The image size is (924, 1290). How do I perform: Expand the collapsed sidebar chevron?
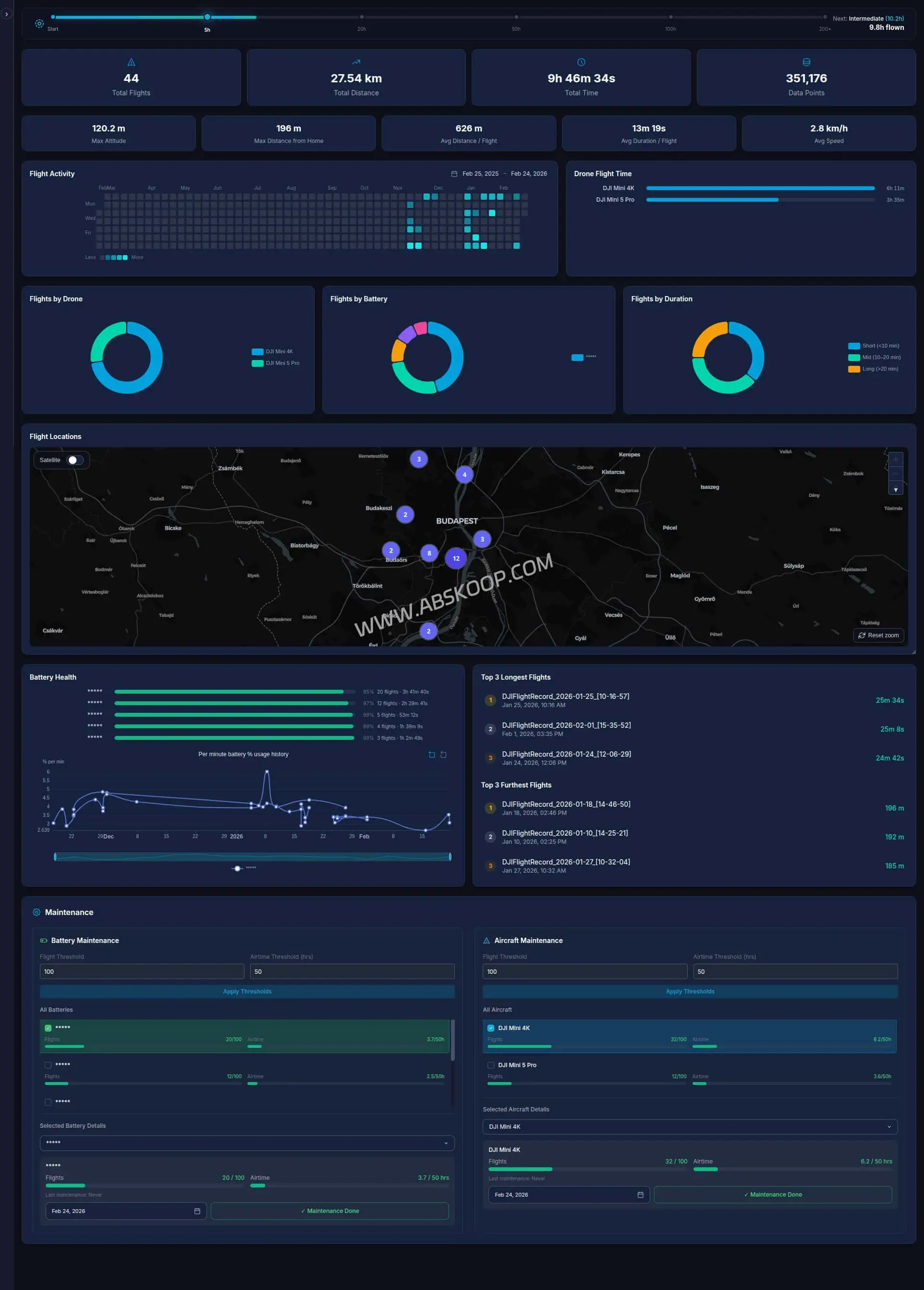click(x=6, y=13)
